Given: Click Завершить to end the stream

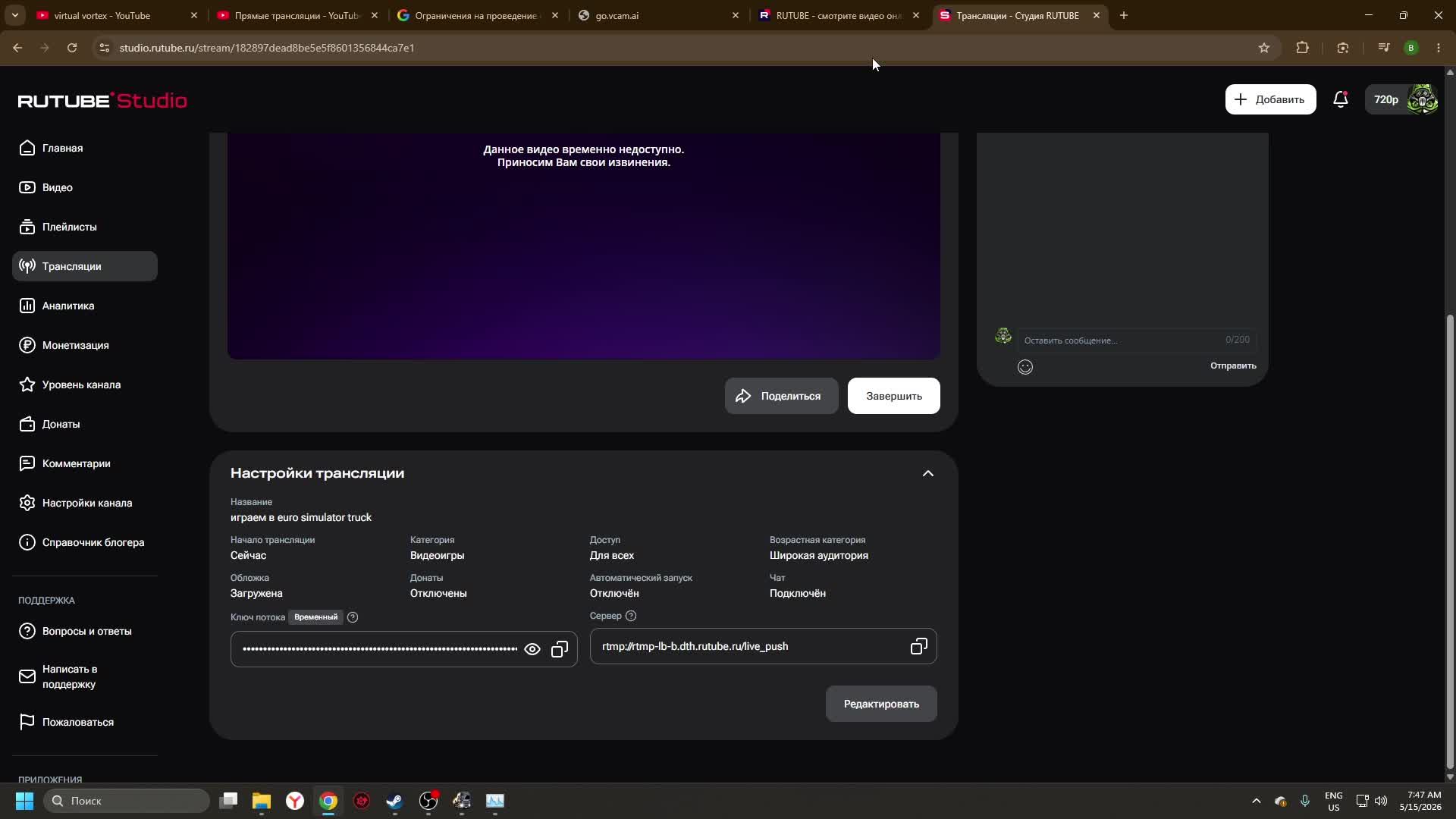Looking at the screenshot, I should pos(893,396).
